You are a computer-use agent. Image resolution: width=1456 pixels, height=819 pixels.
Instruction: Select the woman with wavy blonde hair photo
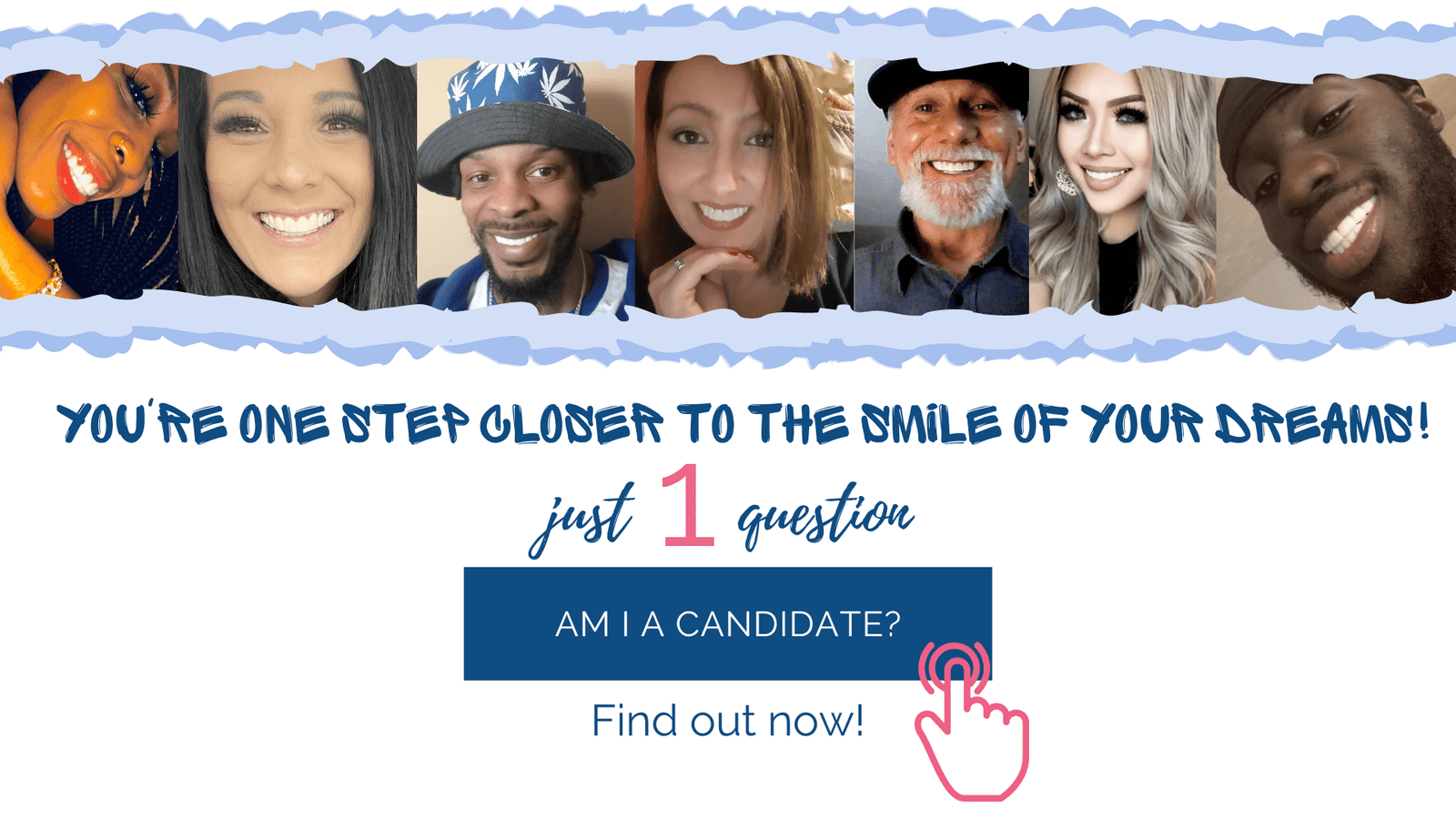click(1123, 188)
